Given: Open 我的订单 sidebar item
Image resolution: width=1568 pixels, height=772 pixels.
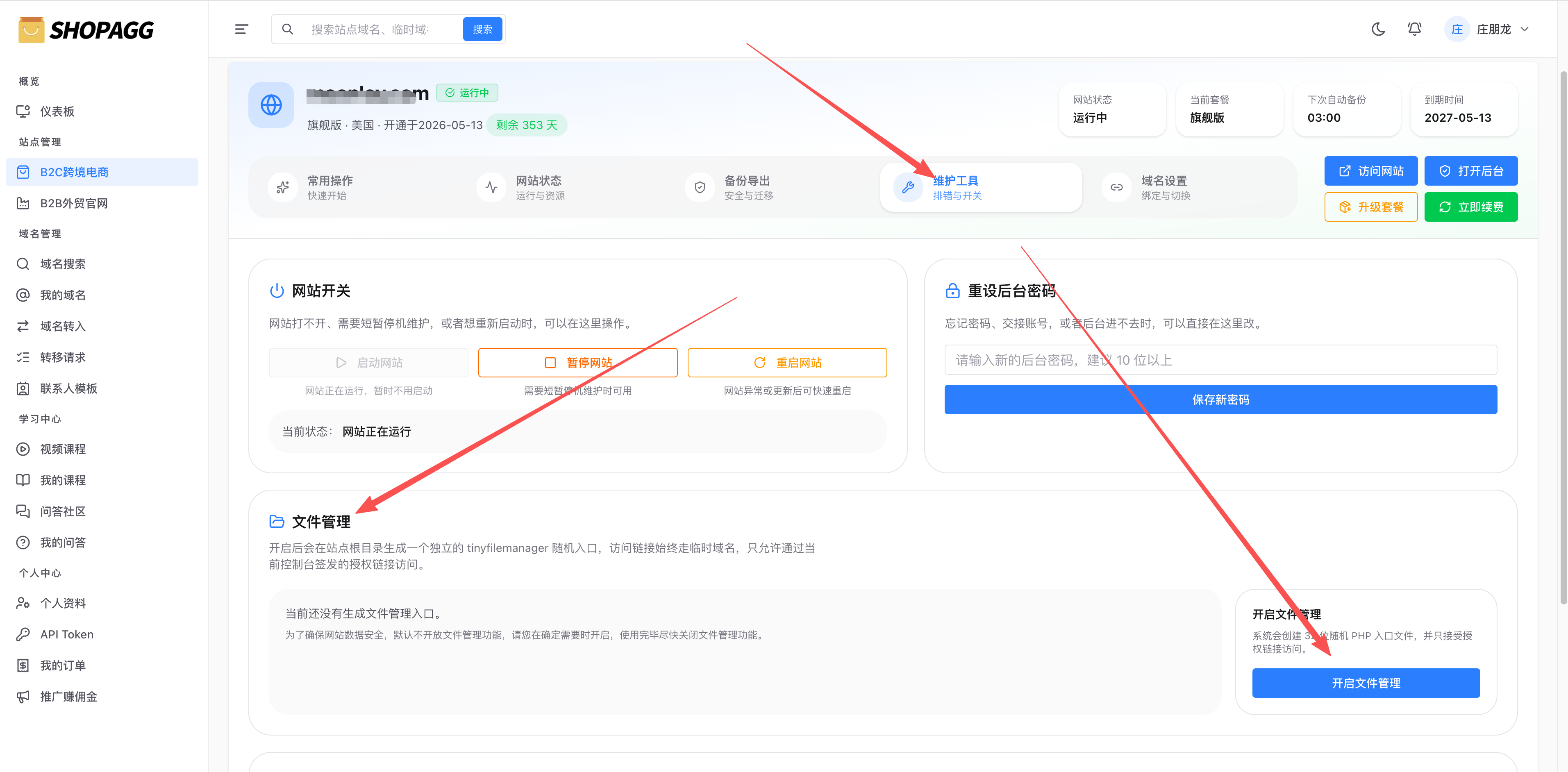Looking at the screenshot, I should (102, 665).
